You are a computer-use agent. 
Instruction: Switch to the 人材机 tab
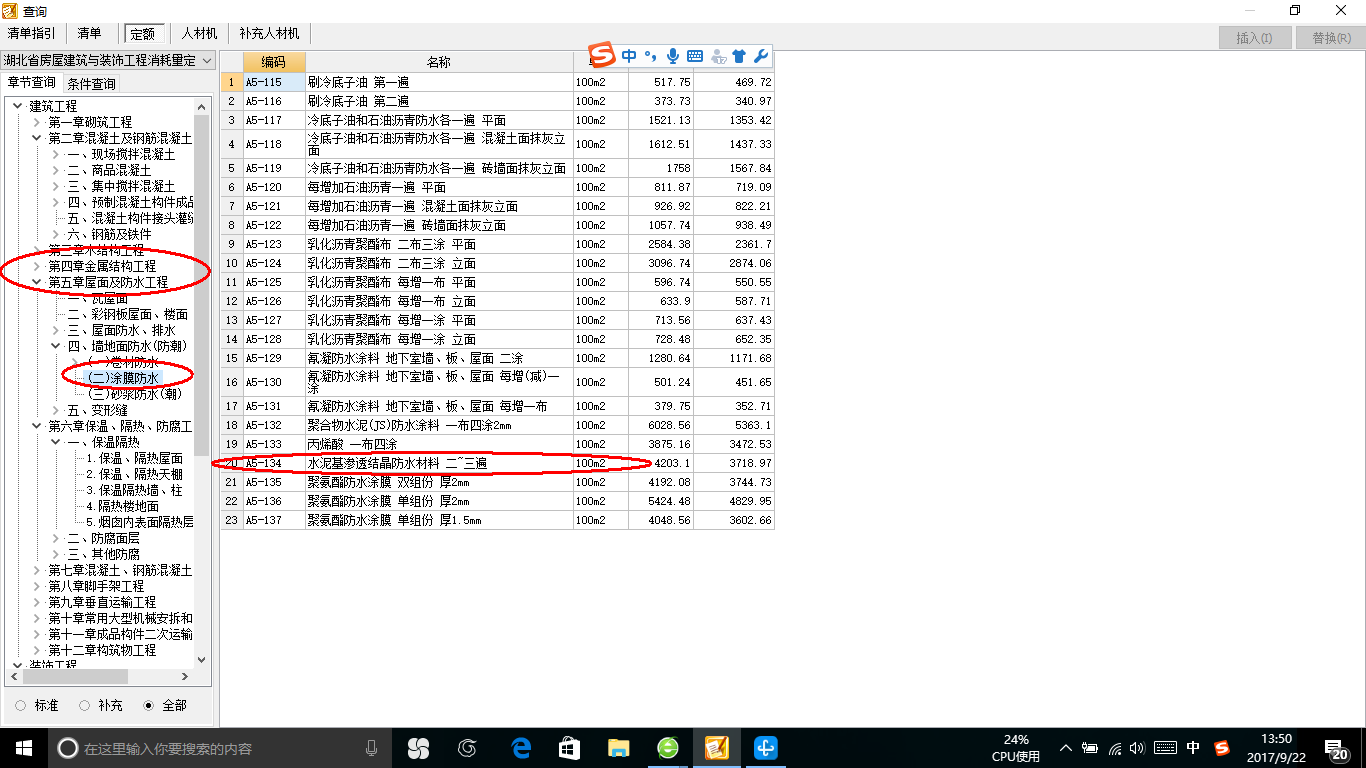(x=199, y=33)
